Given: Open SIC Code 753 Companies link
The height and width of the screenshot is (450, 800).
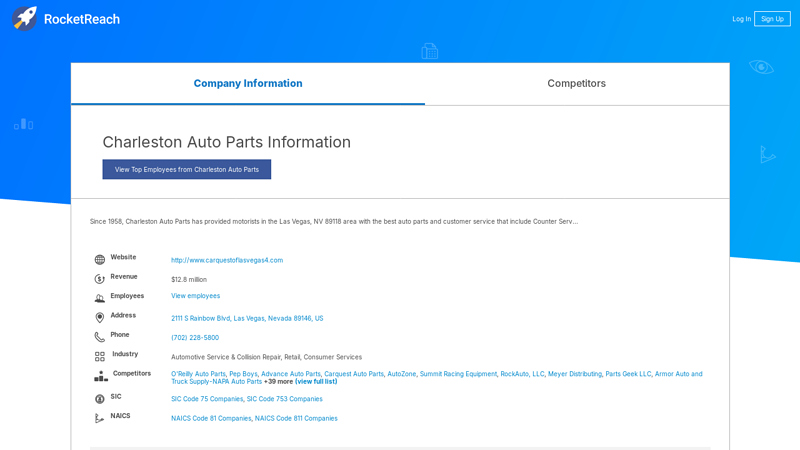Looking at the screenshot, I should pyautogui.click(x=285, y=399).
